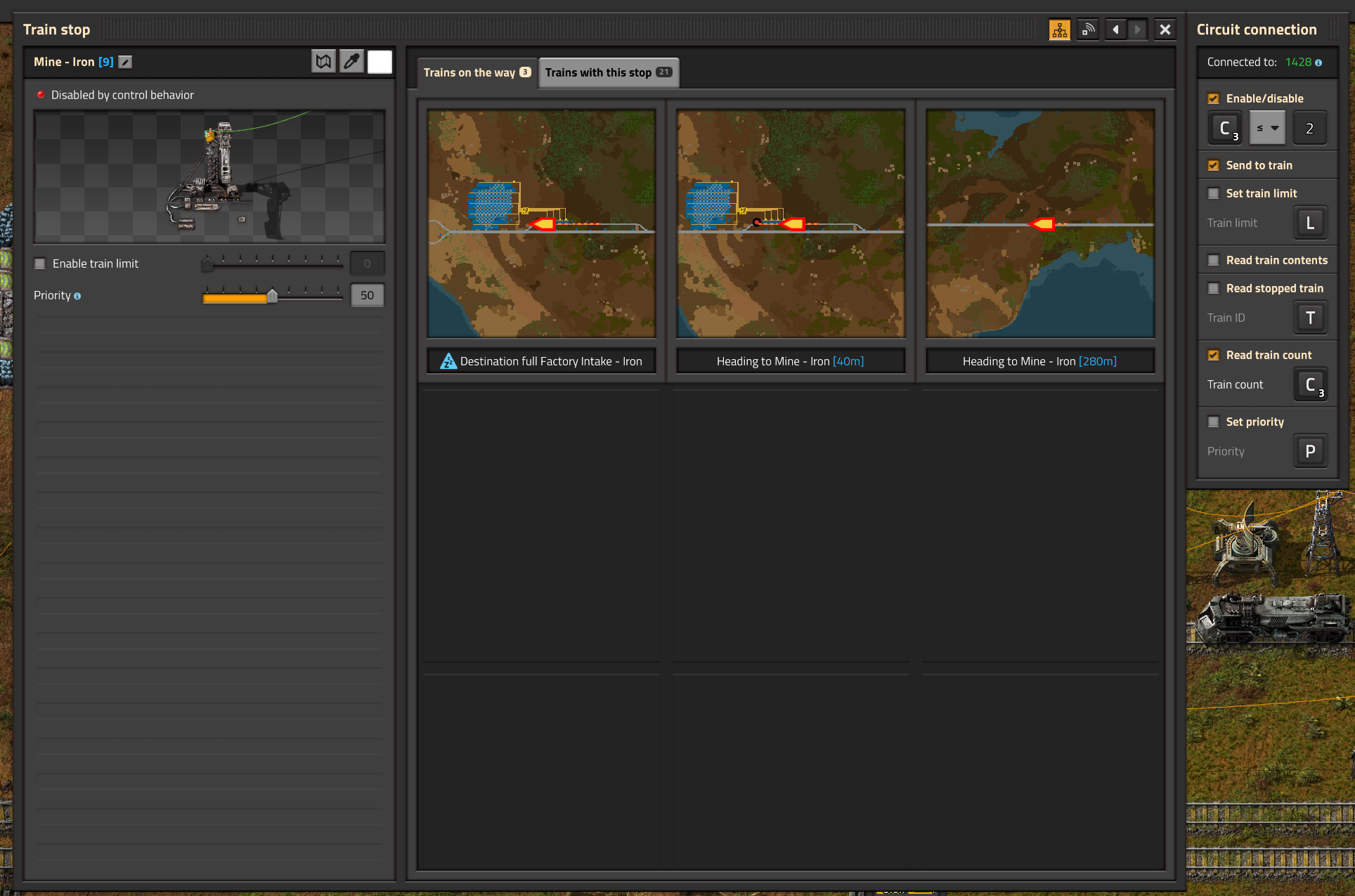Open the train heading to Mine 40m thumbnail
The width and height of the screenshot is (1355, 896).
click(791, 223)
